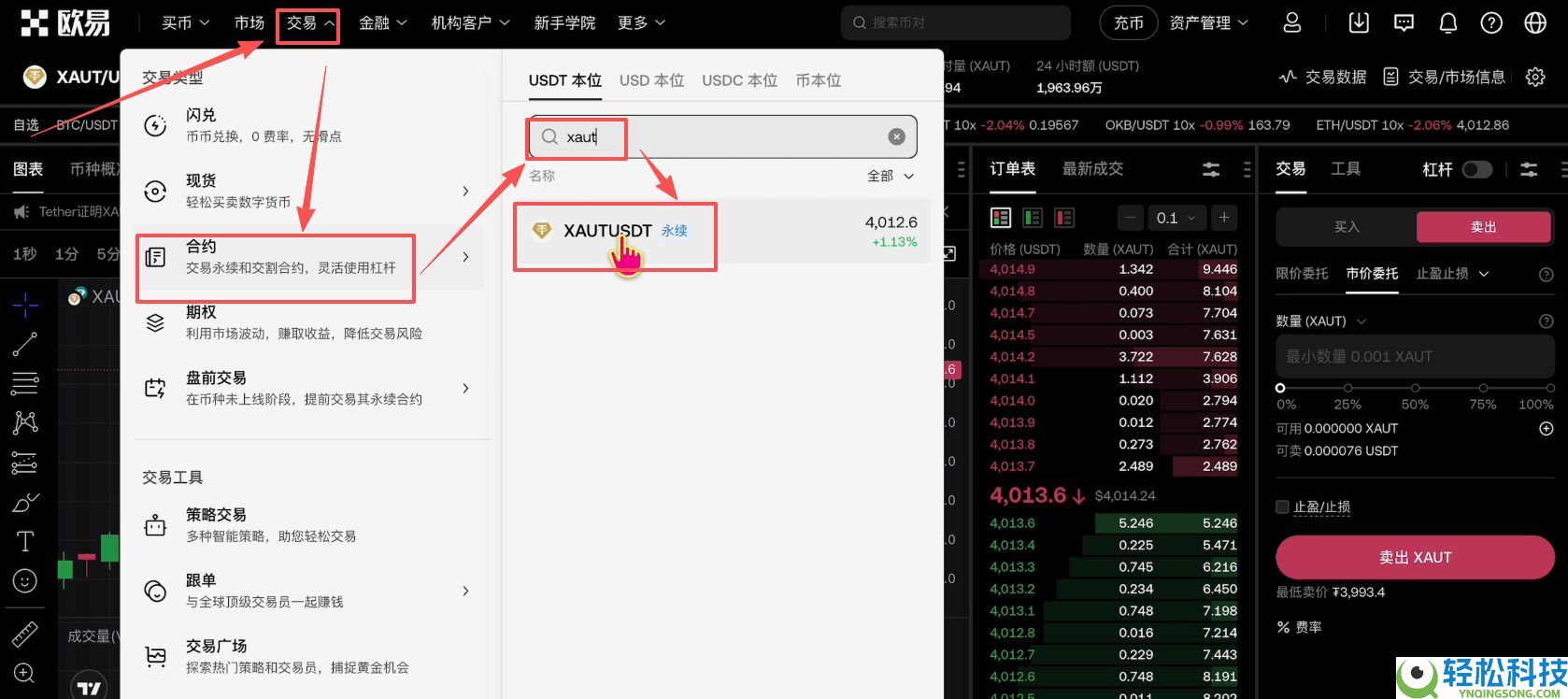This screenshot has height=699, width=1568.
Task: Open the help question-mark icon
Action: (x=1491, y=23)
